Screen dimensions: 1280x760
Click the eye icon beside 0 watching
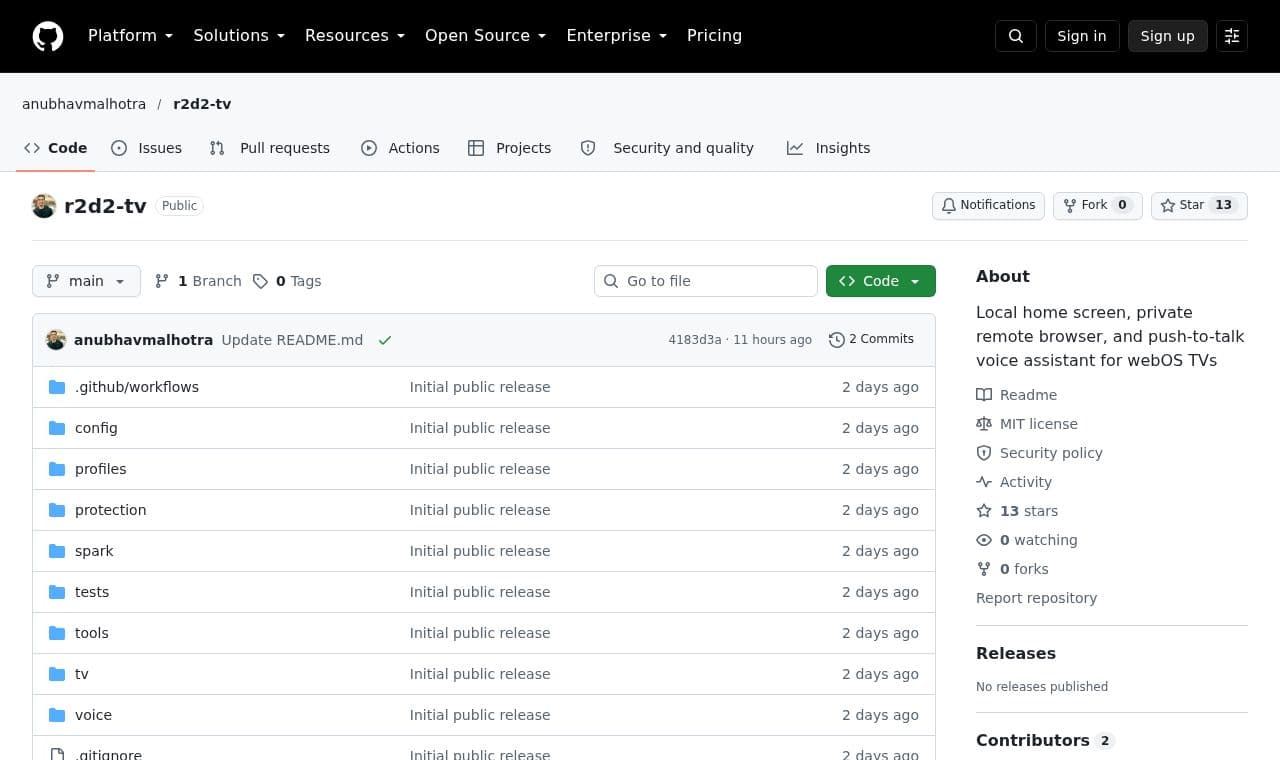tap(984, 540)
